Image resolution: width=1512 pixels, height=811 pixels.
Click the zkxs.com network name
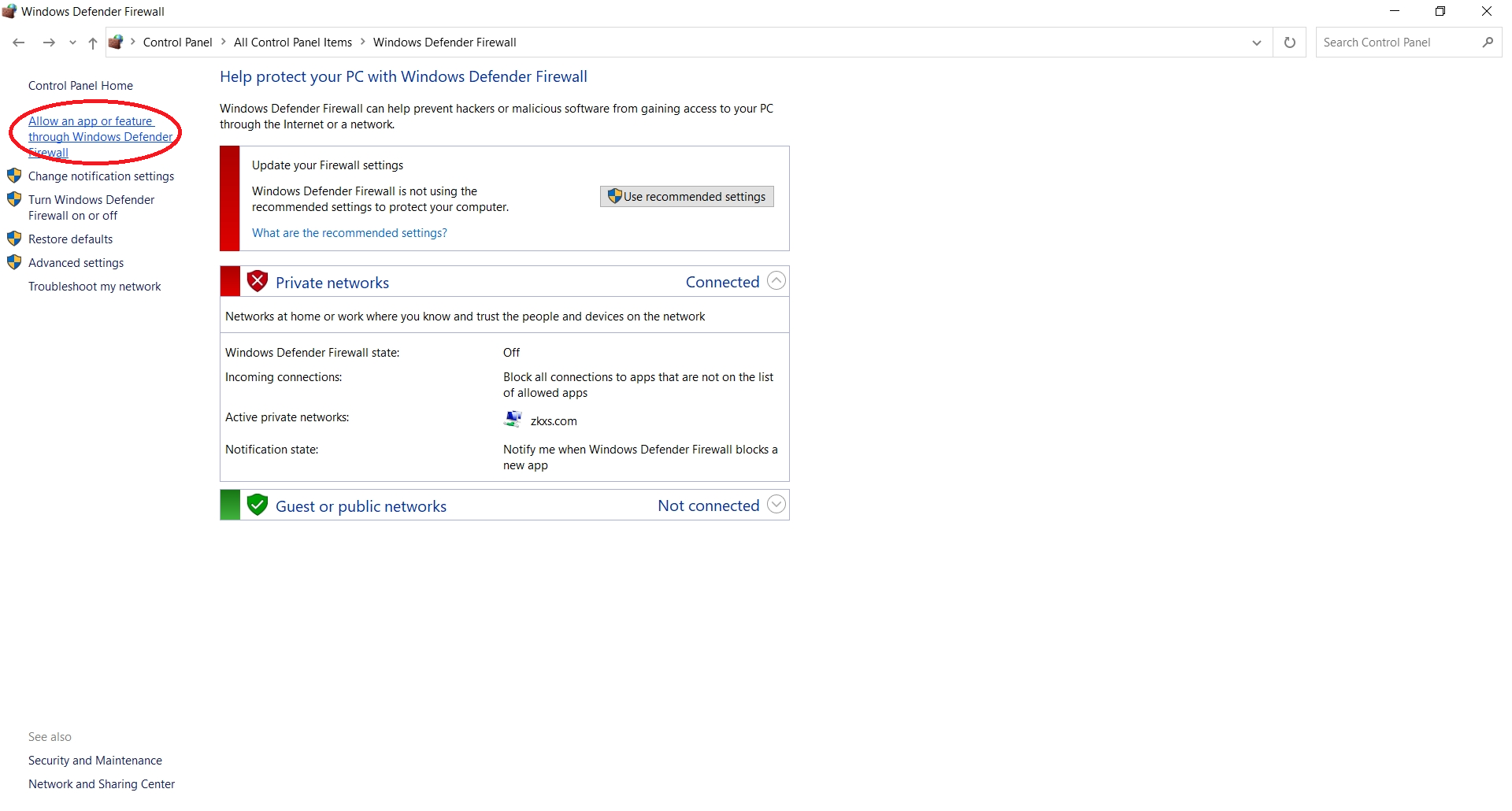tap(554, 421)
